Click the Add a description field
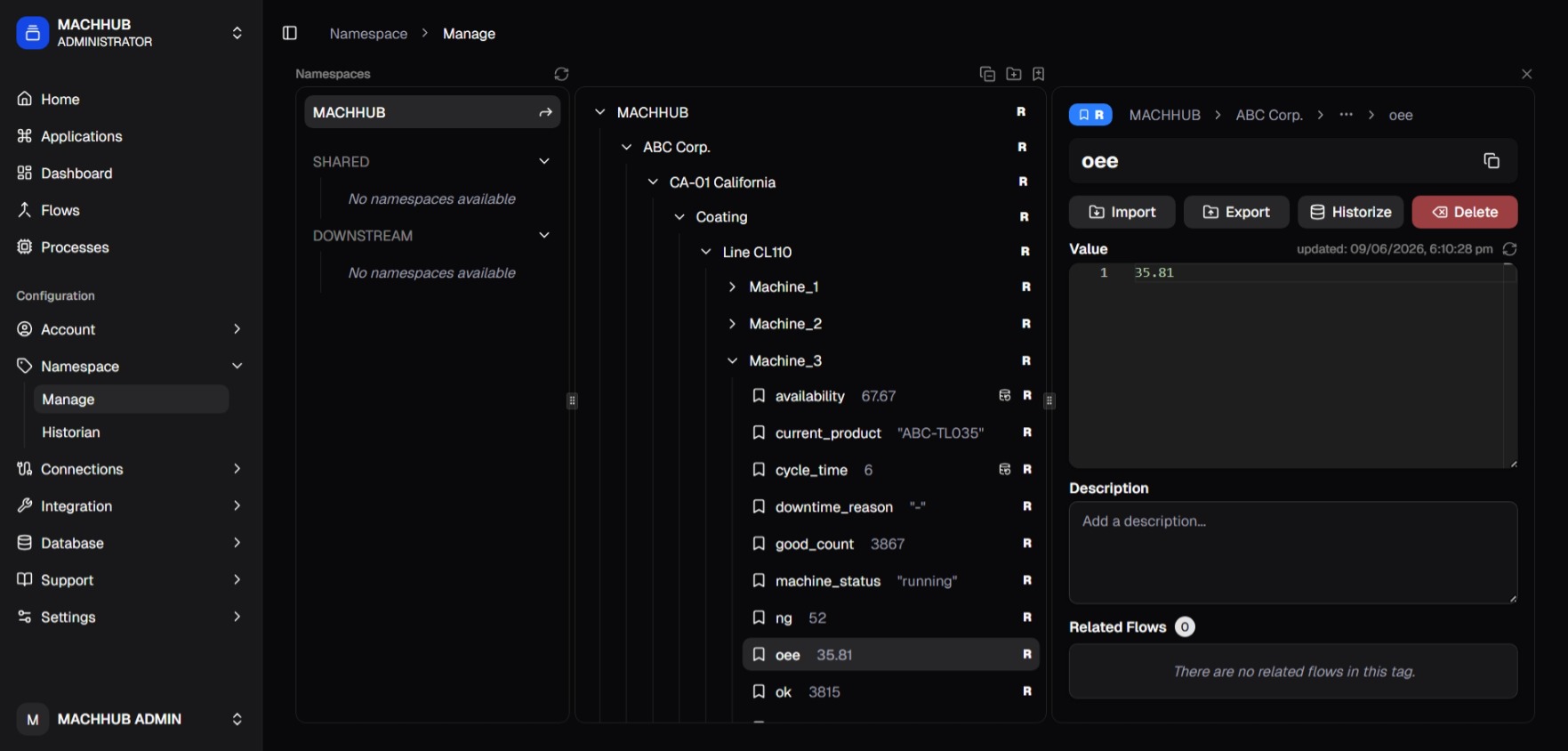The image size is (1568, 751). (1293, 553)
